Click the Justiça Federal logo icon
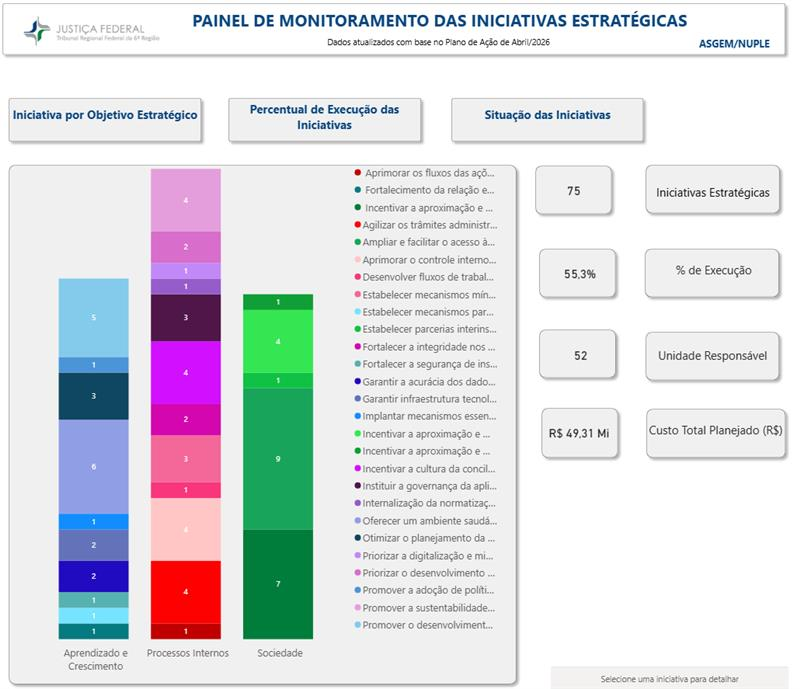 click(x=37, y=31)
